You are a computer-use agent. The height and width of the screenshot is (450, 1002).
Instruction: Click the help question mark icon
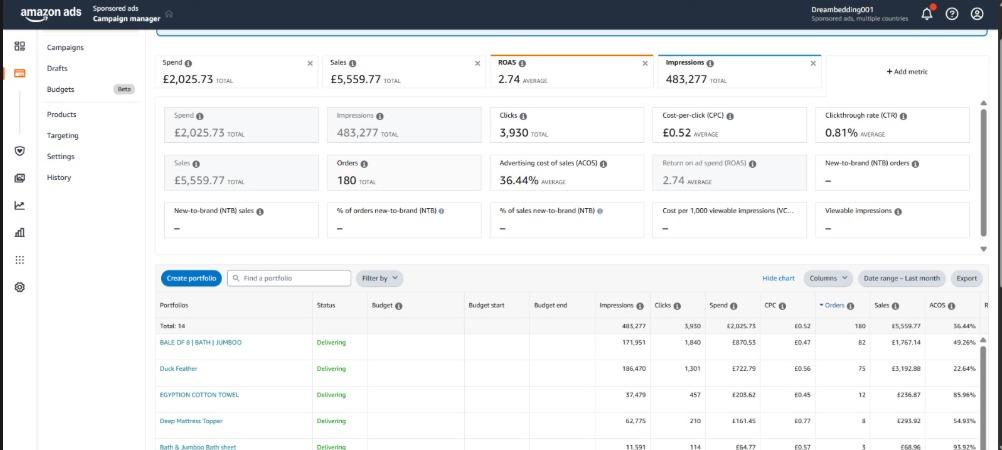952,14
